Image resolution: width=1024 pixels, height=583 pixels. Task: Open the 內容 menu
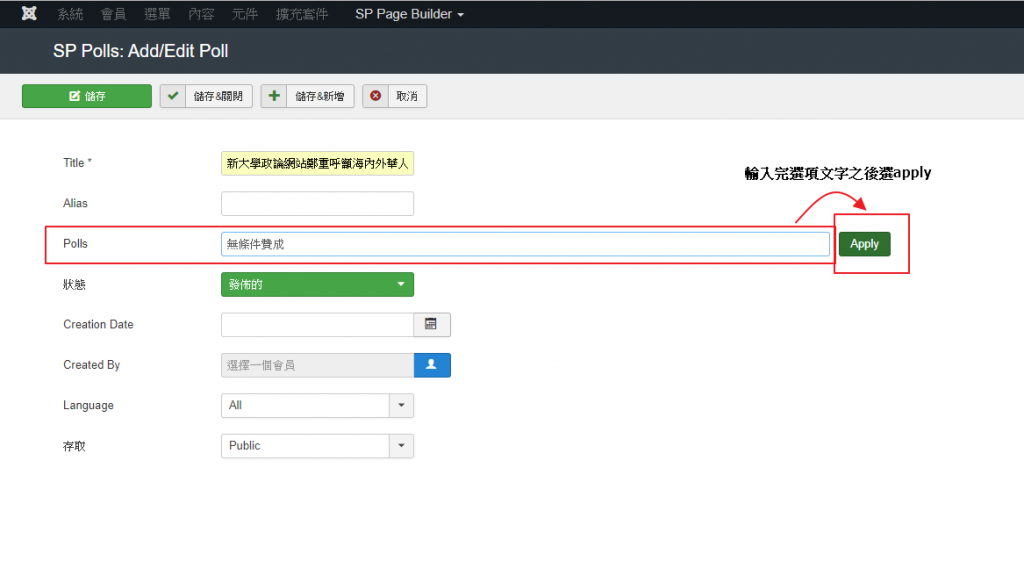tap(201, 15)
